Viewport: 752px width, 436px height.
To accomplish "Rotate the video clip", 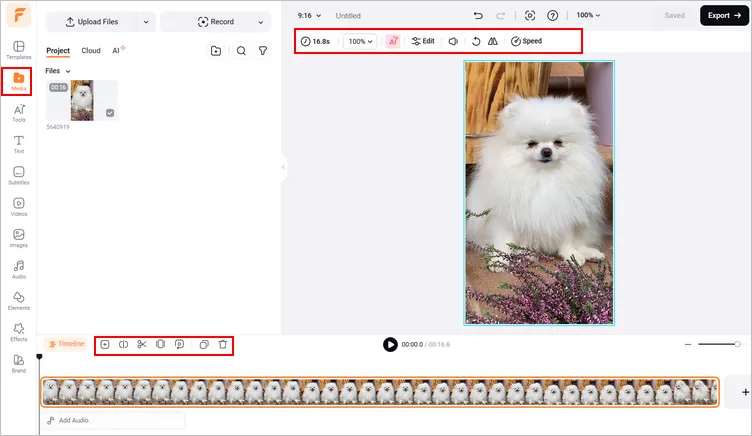I will [x=476, y=41].
